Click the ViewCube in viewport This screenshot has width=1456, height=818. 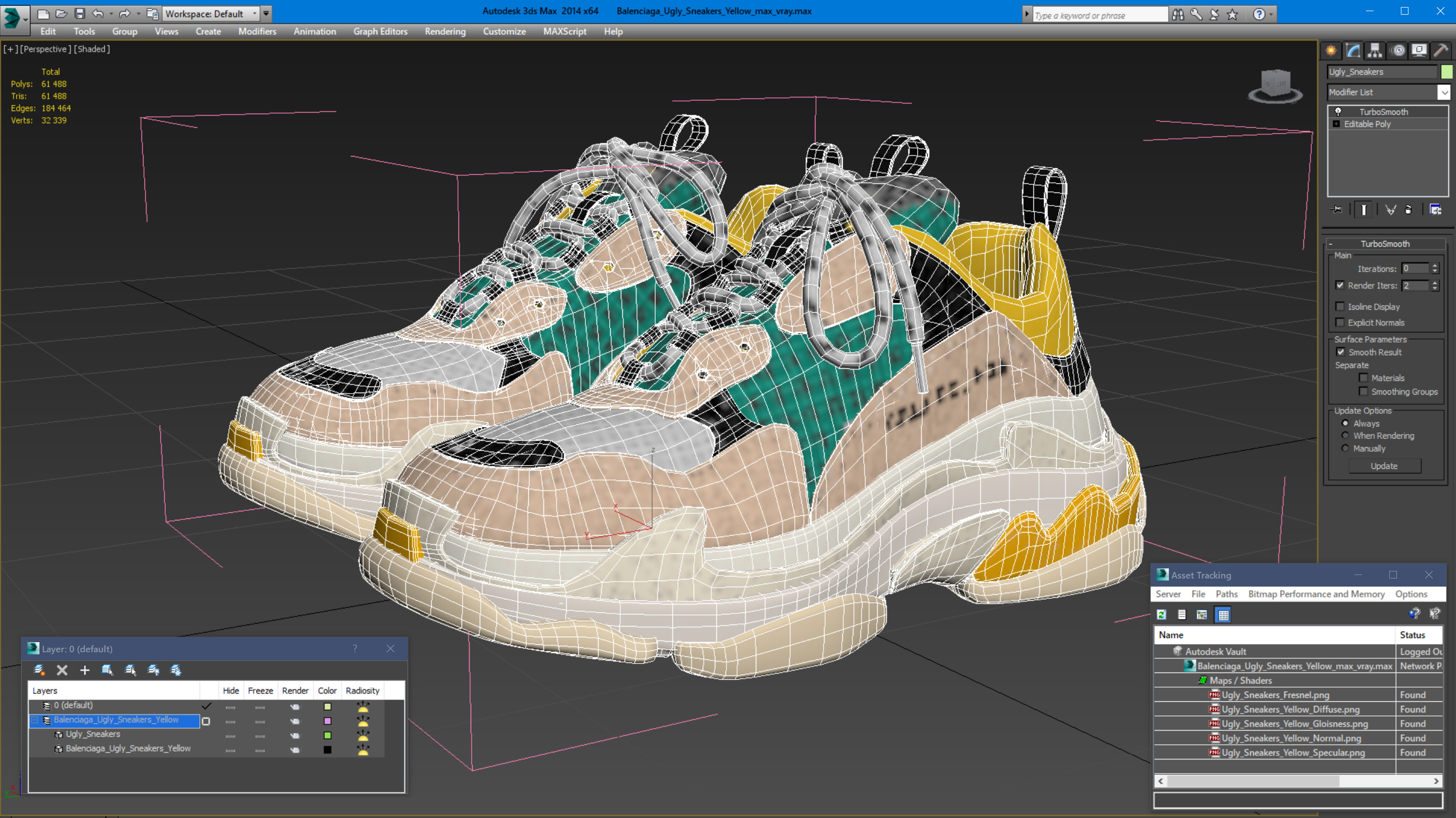coord(1275,86)
